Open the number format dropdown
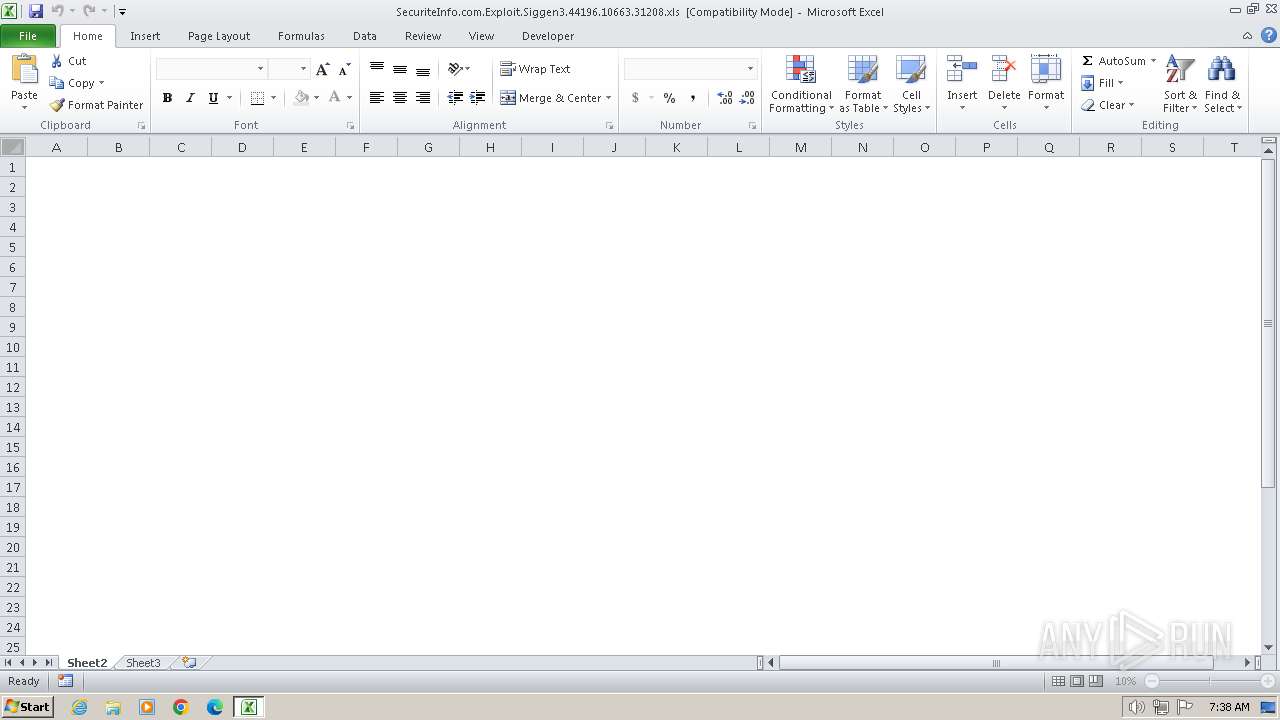 click(750, 69)
